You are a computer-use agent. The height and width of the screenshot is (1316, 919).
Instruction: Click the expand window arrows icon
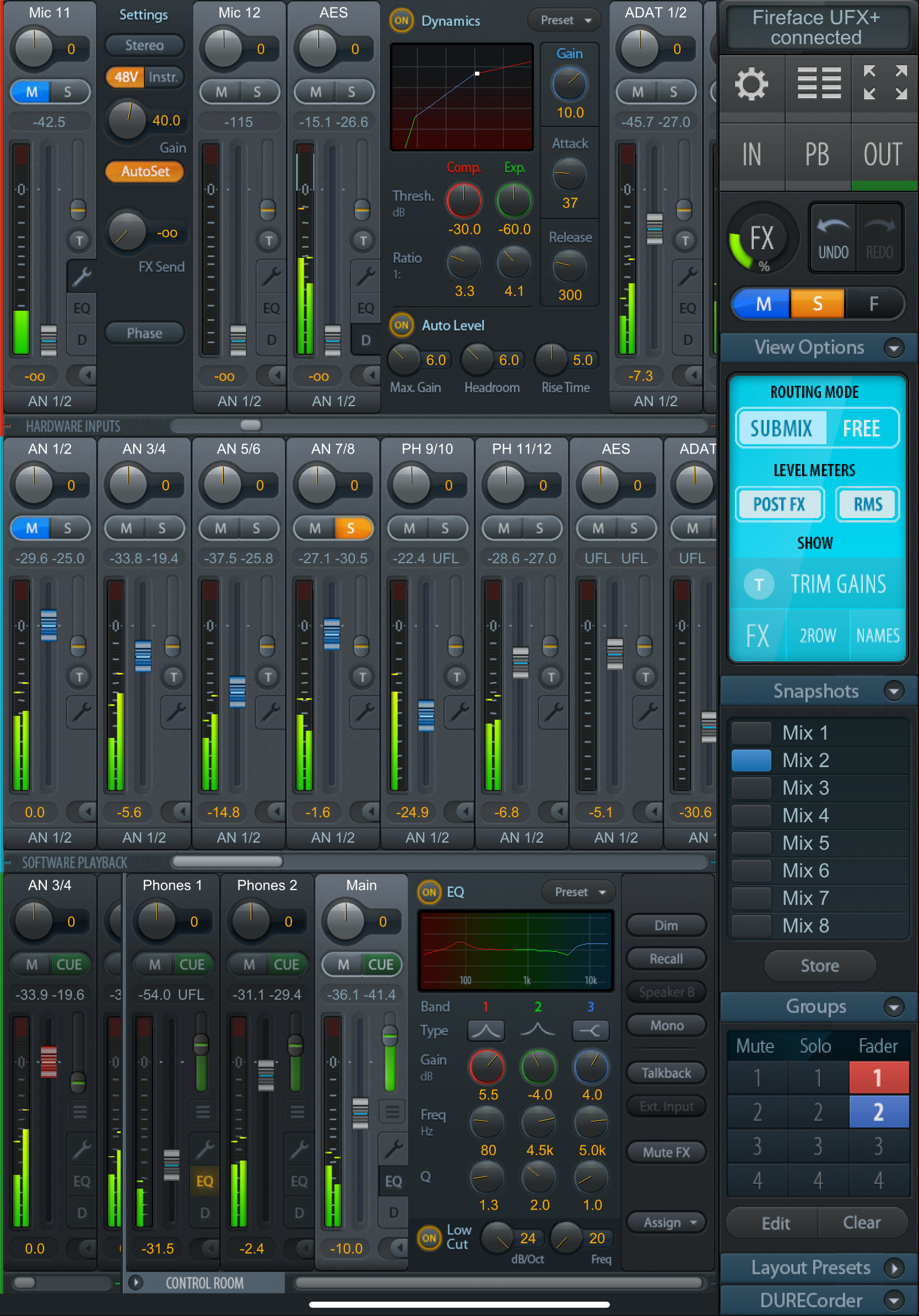885,83
